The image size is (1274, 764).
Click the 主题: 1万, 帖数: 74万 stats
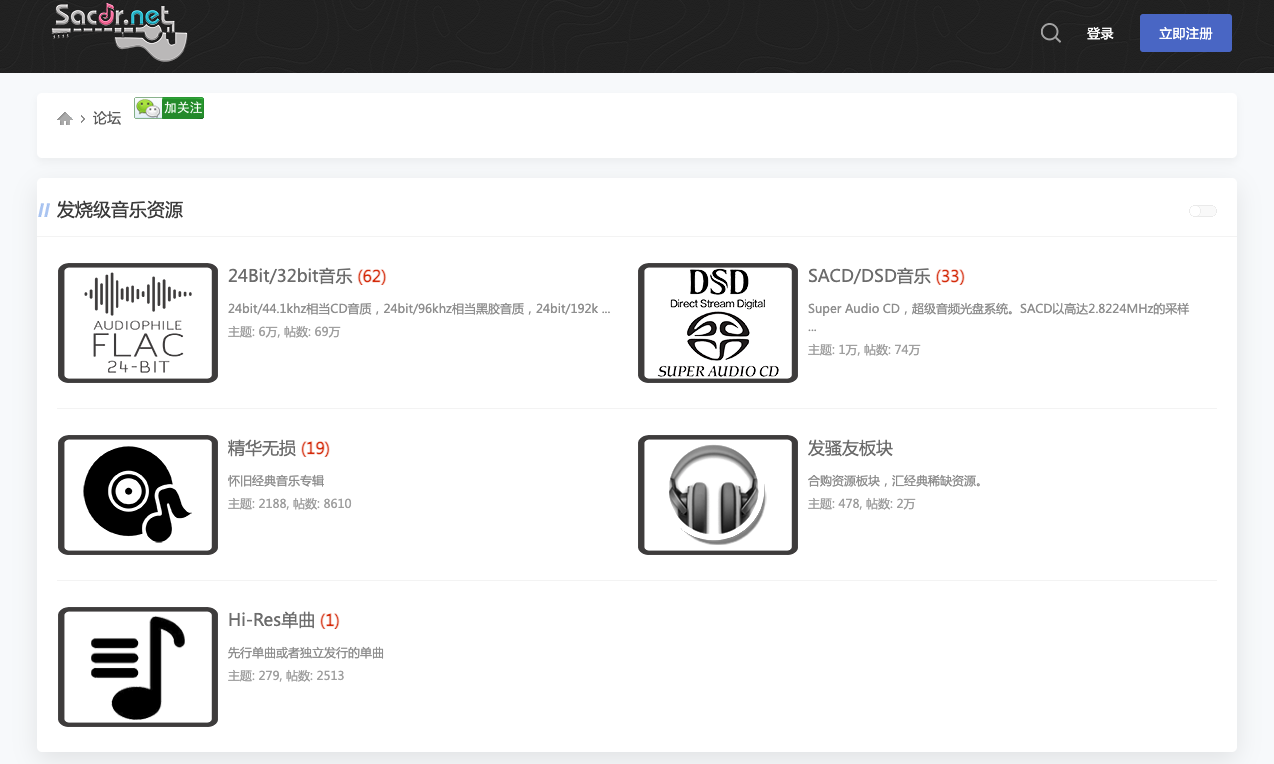pos(864,350)
